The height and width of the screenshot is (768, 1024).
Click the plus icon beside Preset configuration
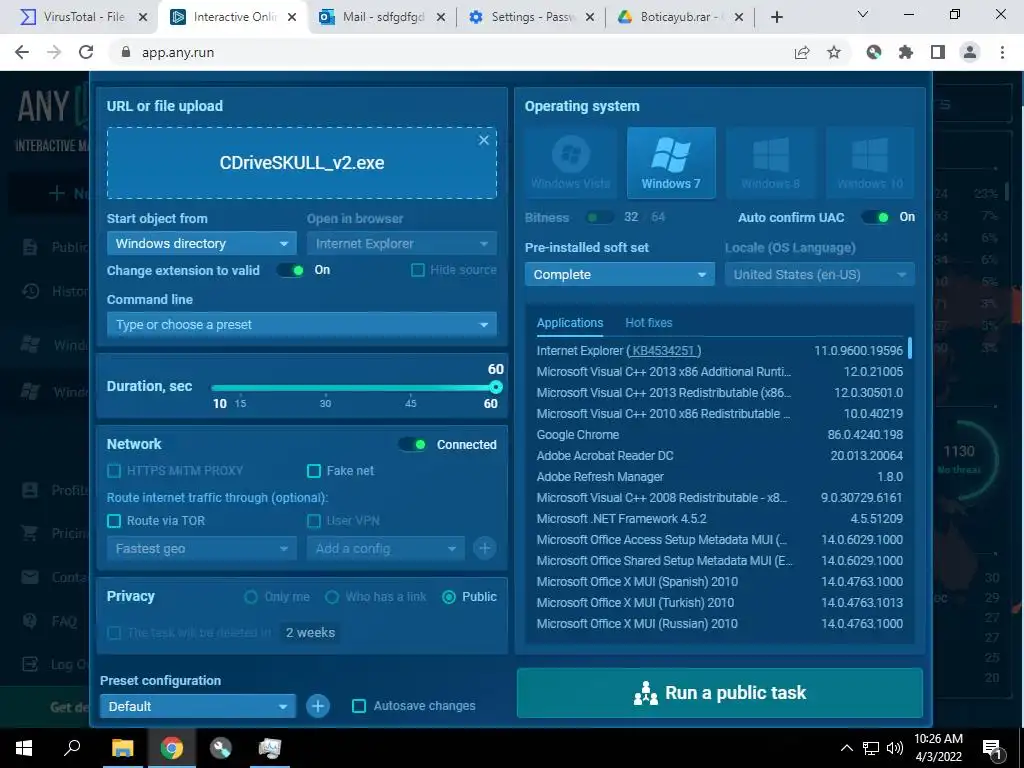[x=318, y=706]
